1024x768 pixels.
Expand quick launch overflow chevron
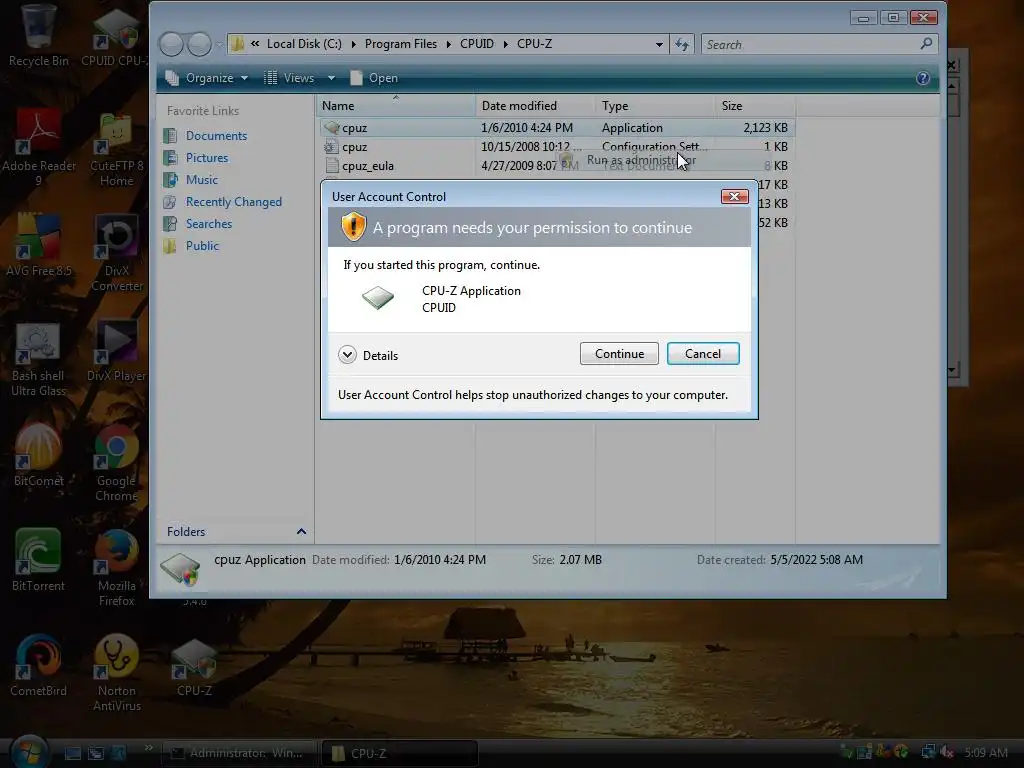(148, 747)
